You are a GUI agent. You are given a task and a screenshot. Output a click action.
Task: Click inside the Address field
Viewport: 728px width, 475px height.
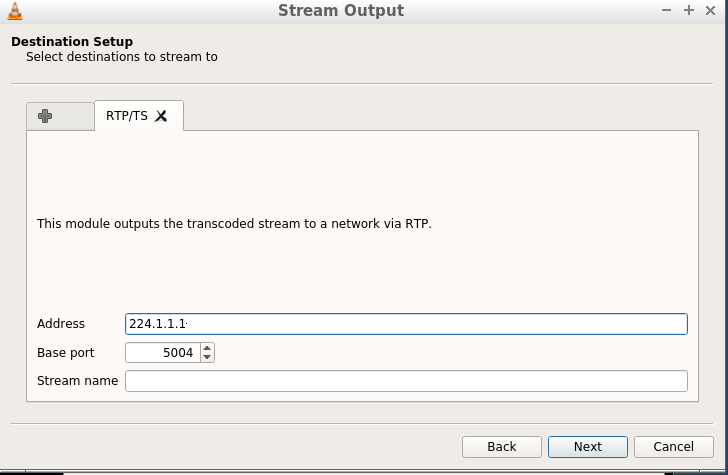(406, 324)
